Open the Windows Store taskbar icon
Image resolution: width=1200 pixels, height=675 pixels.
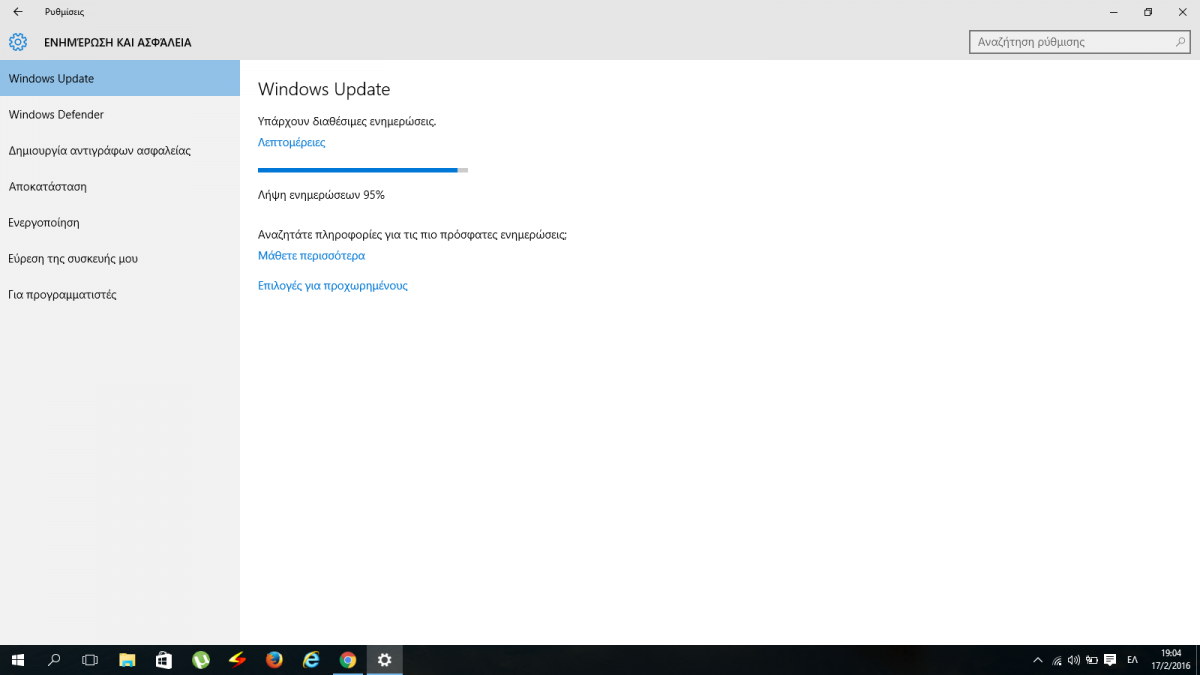[x=164, y=660]
